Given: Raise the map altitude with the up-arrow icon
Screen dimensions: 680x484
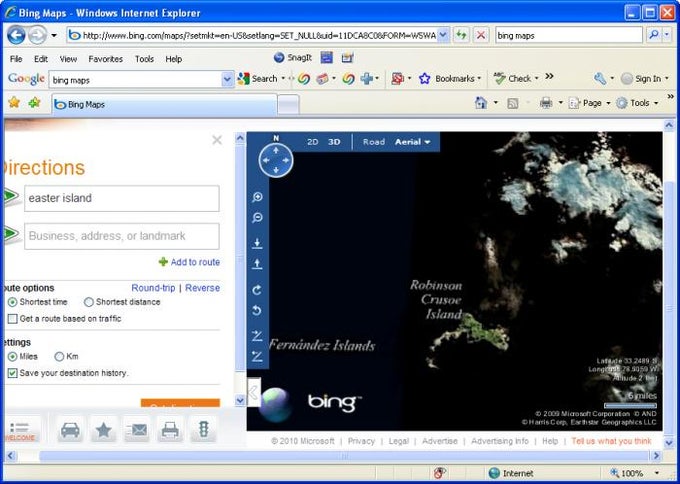Looking at the screenshot, I should pos(257,264).
